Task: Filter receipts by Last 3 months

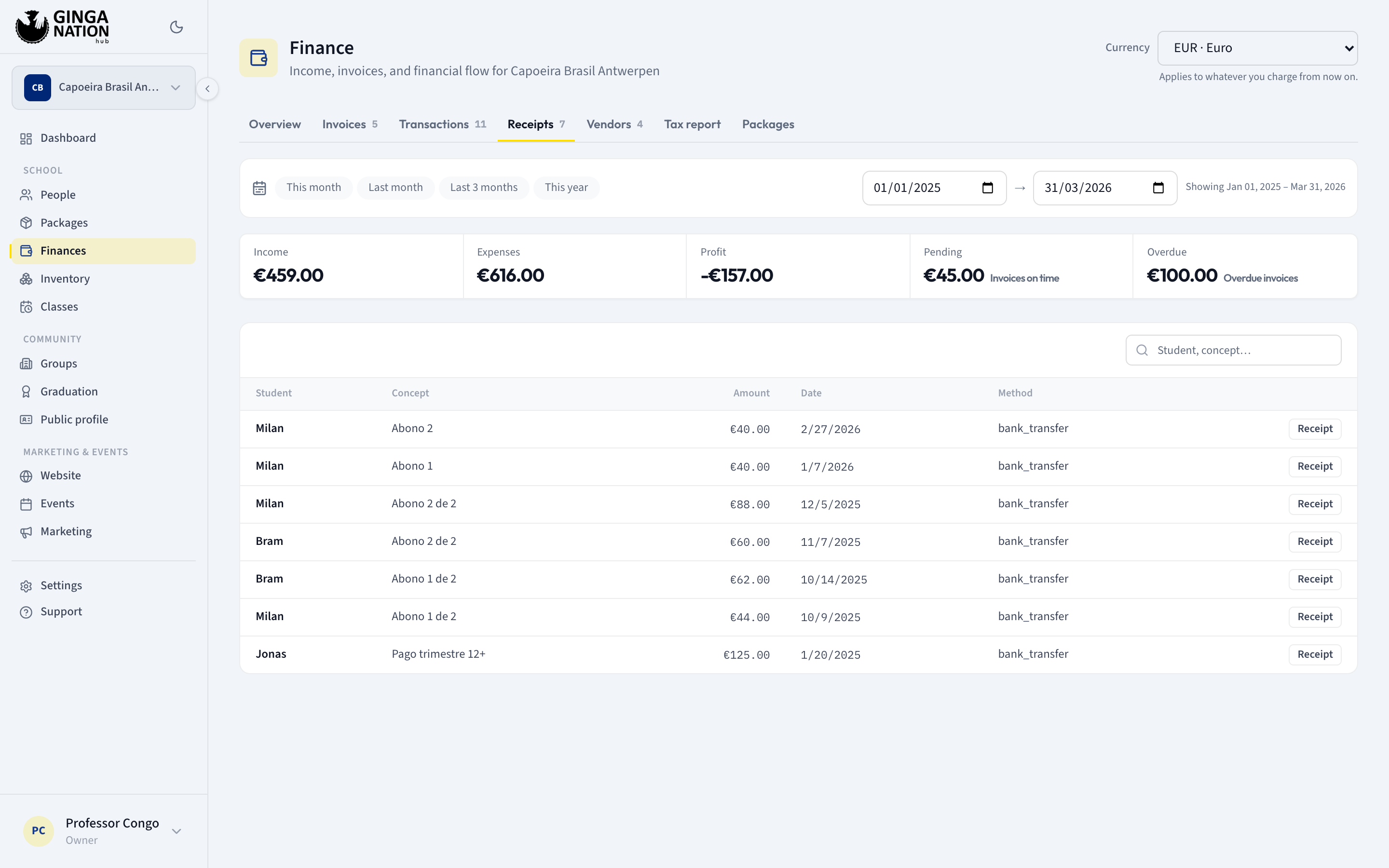Action: (x=484, y=188)
